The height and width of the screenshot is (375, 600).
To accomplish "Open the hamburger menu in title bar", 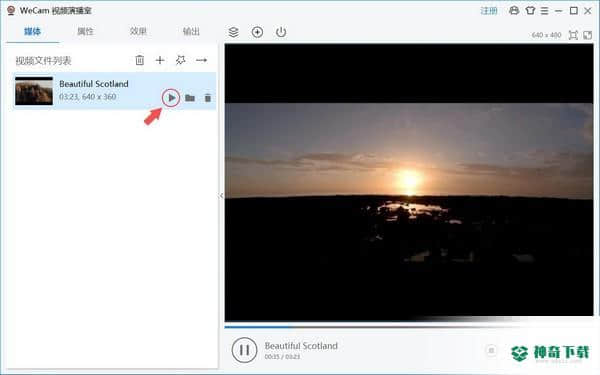I will (545, 11).
